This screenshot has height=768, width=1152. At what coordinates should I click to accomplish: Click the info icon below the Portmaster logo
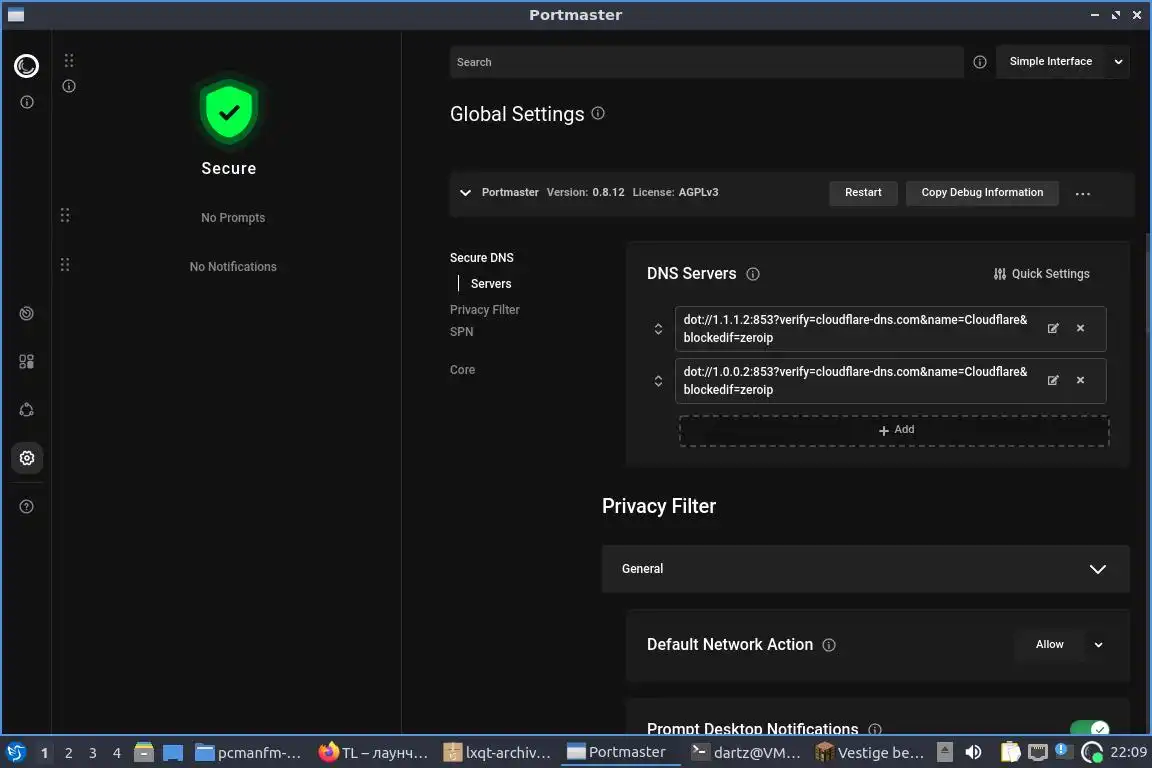26,102
